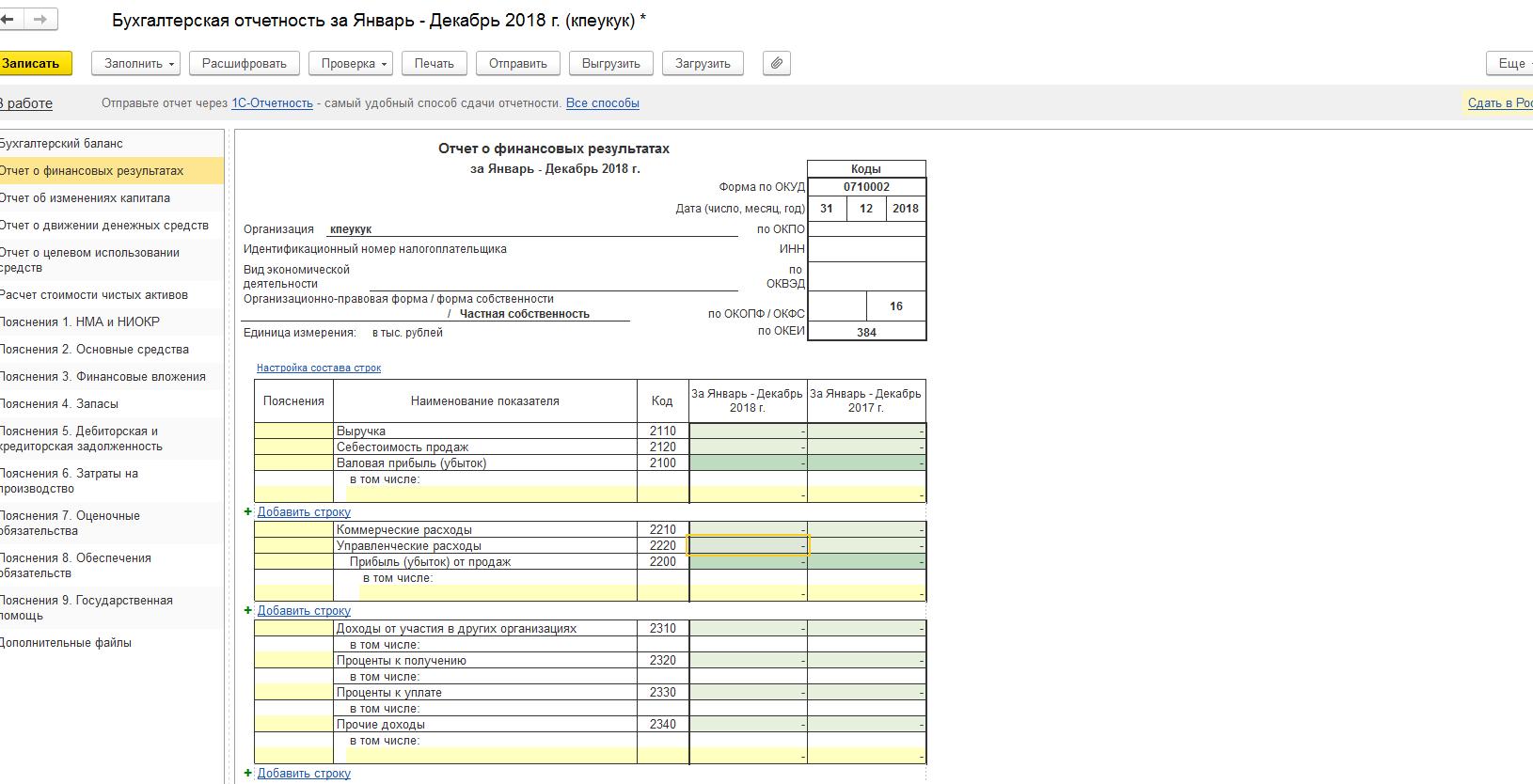Click the Отправить button
Image resolution: width=1533 pixels, height=784 pixels.
[x=518, y=63]
